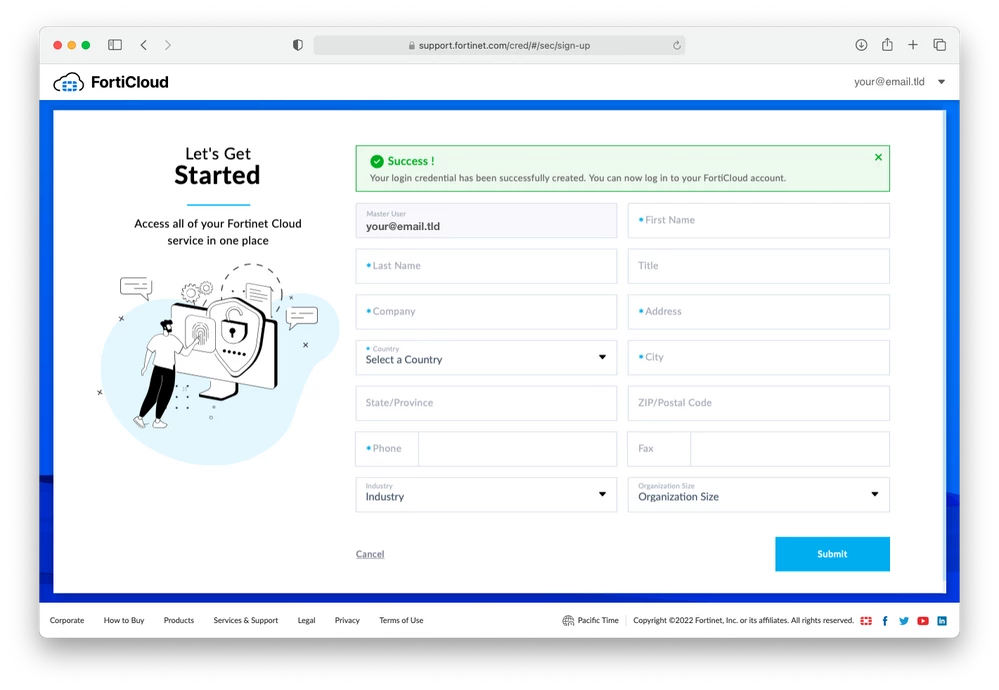Open the Phone country code selector
This screenshot has height=690, width=999.
tap(387, 449)
